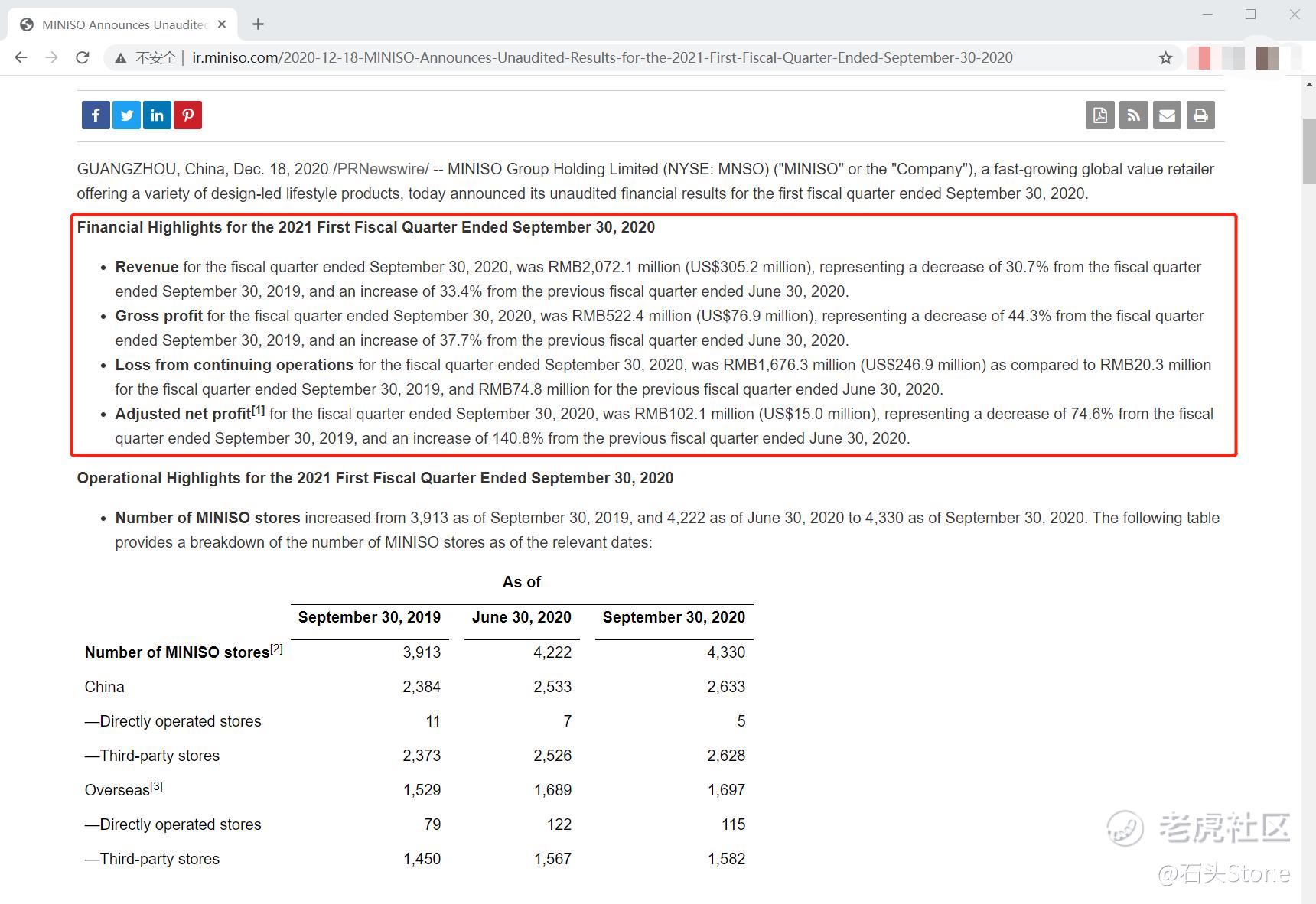Select China store count 2,384

pyautogui.click(x=422, y=687)
